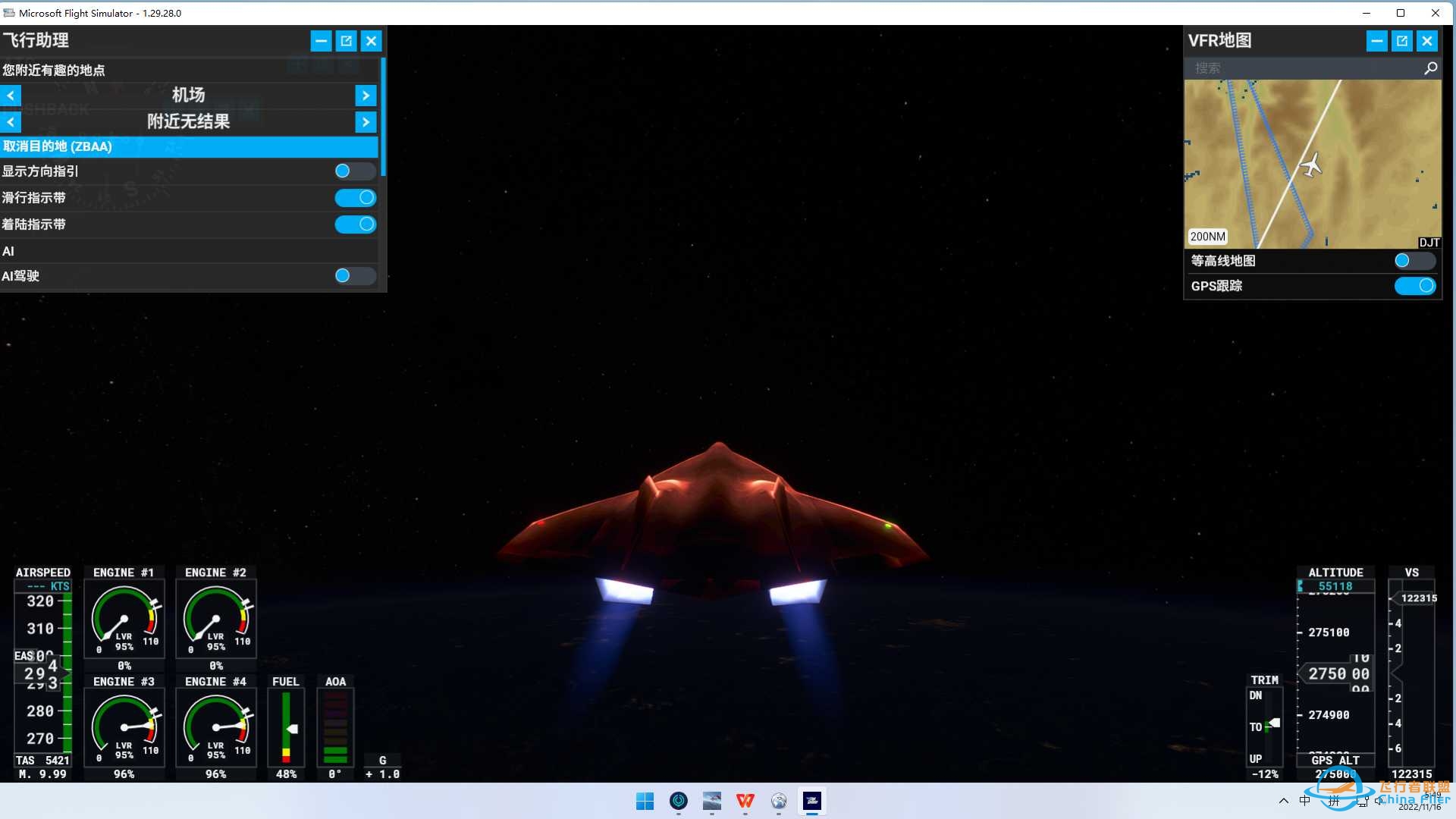Pop out the VFR地图 panel

point(1401,41)
